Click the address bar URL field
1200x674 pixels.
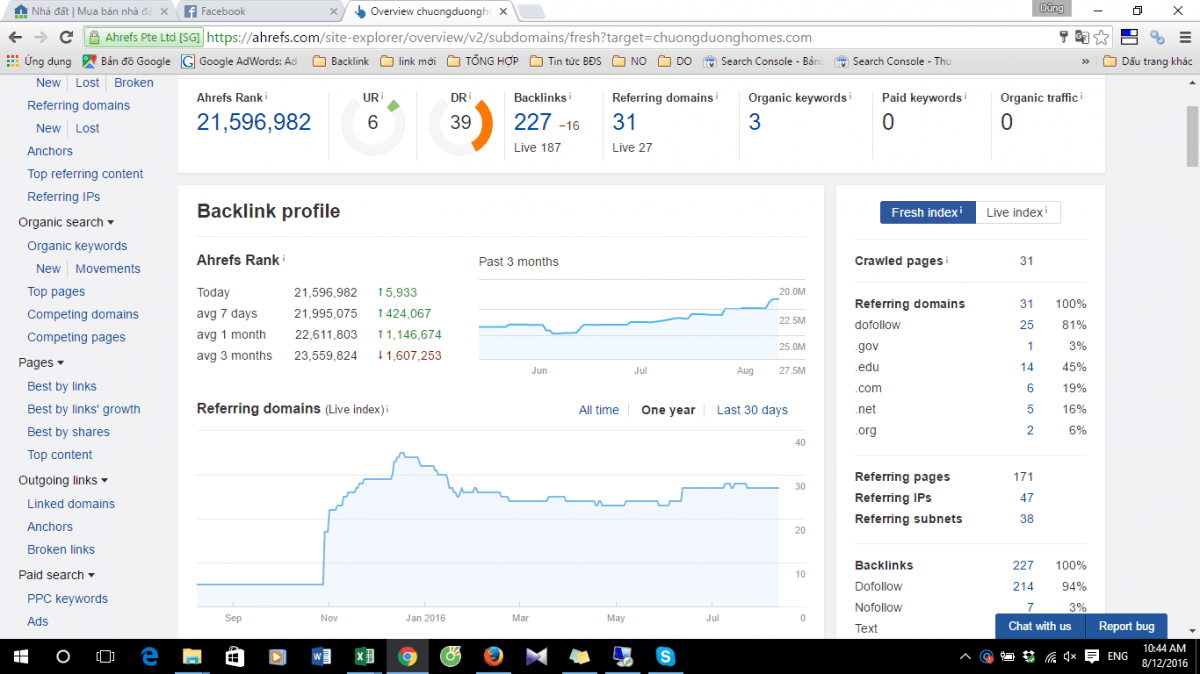click(x=630, y=37)
